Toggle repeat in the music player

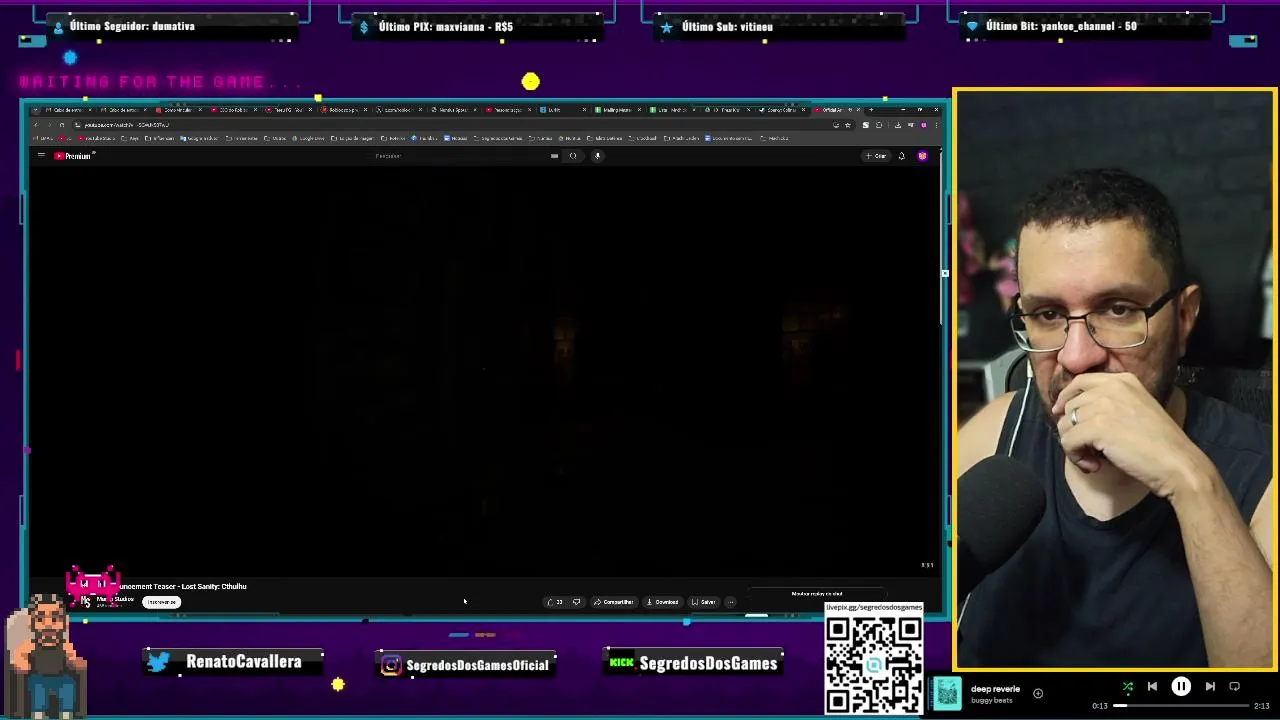click(1234, 687)
